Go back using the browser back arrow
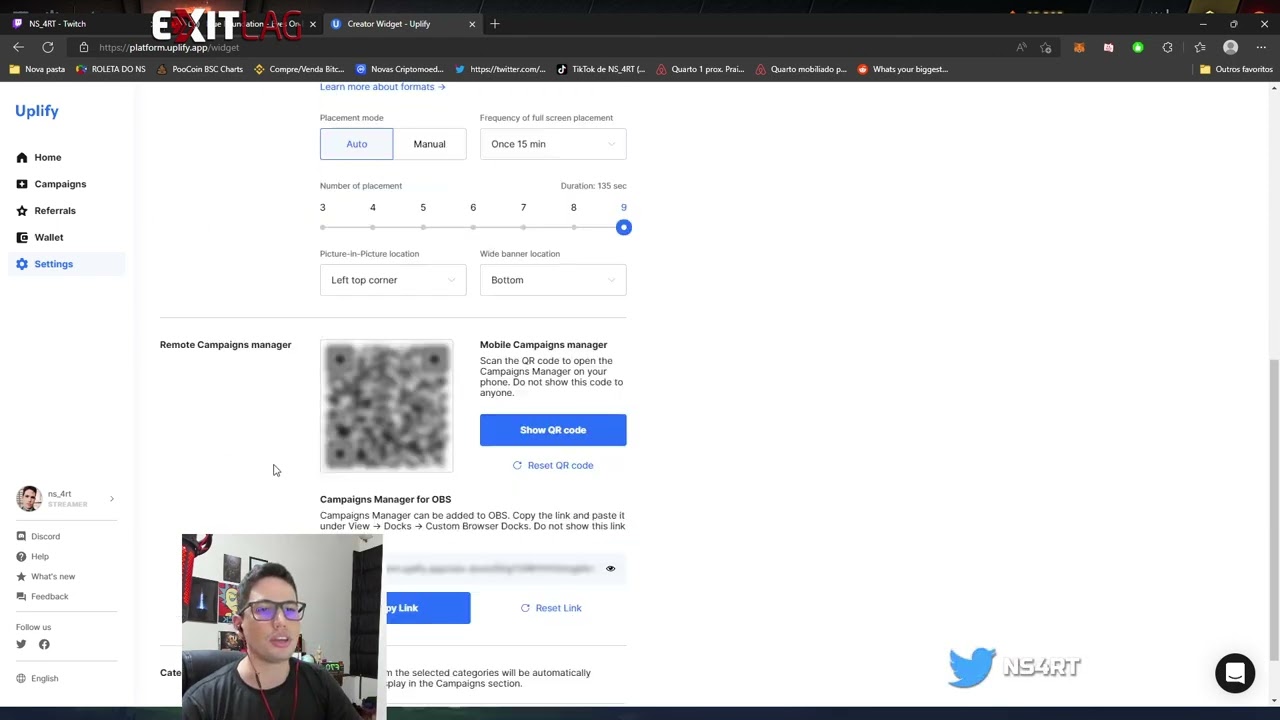 (18, 47)
